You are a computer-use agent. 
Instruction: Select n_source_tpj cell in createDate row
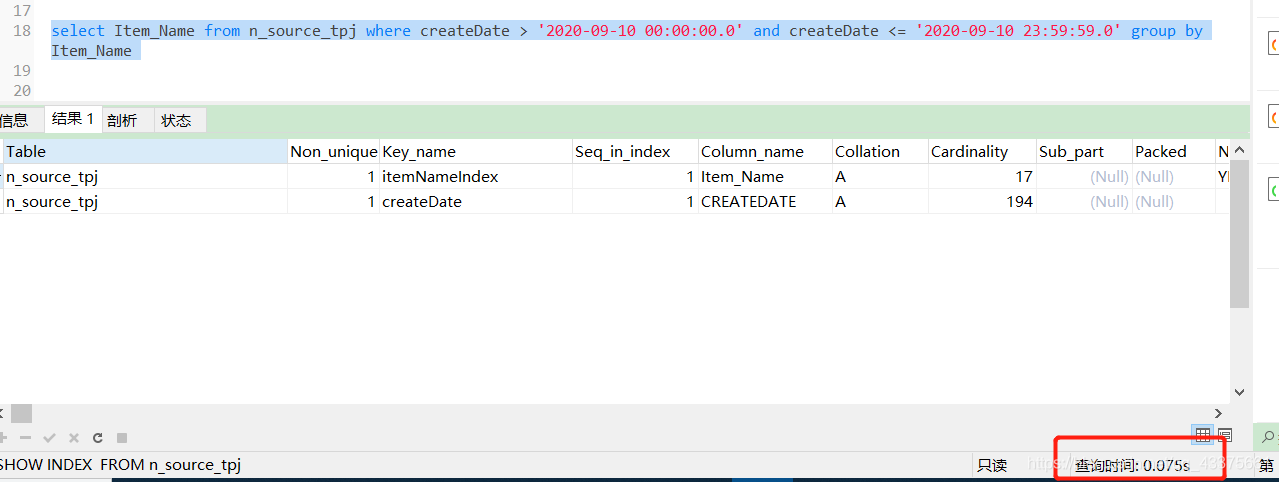[145, 201]
